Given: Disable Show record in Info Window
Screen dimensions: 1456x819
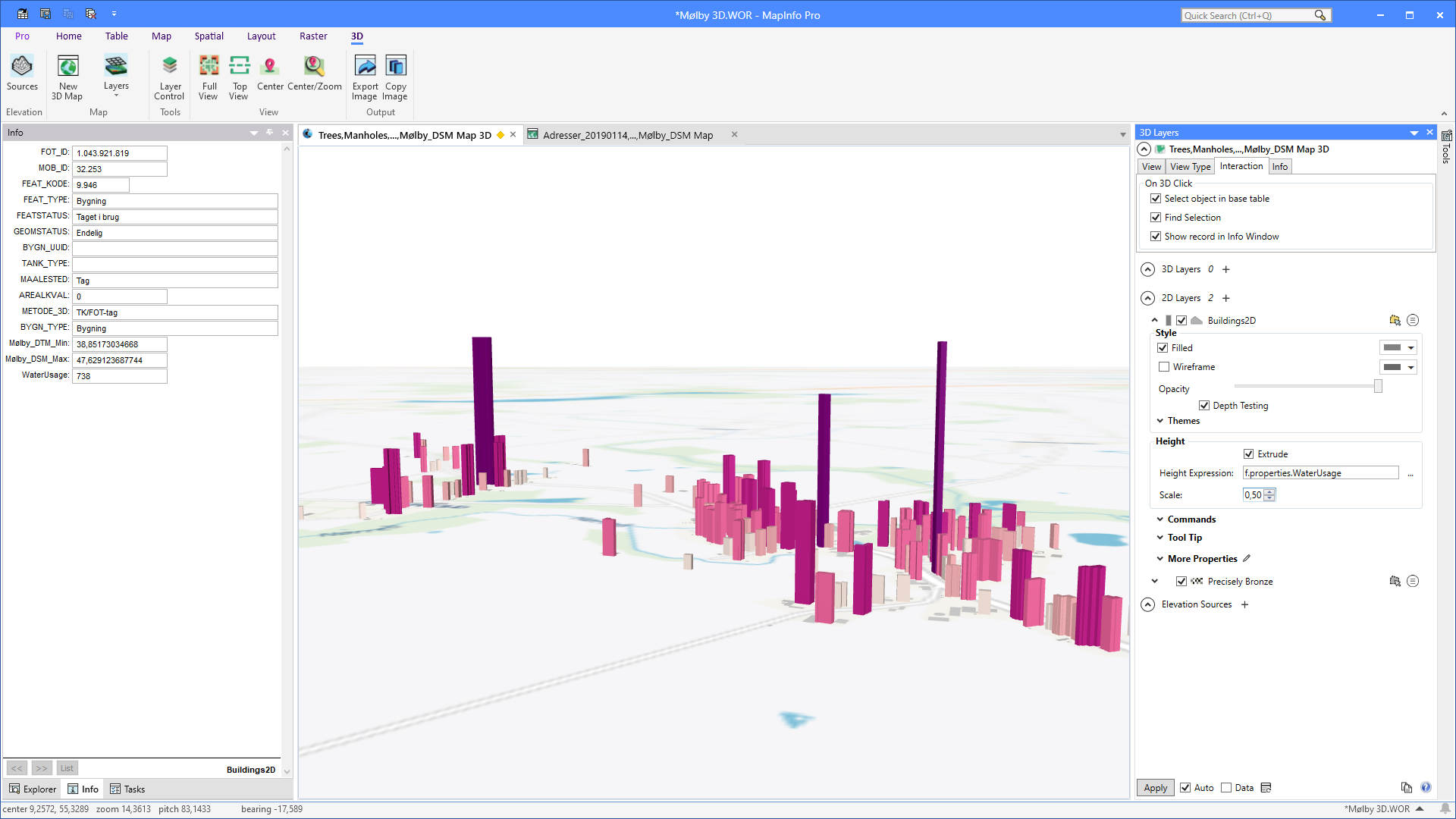Looking at the screenshot, I should 1156,237.
